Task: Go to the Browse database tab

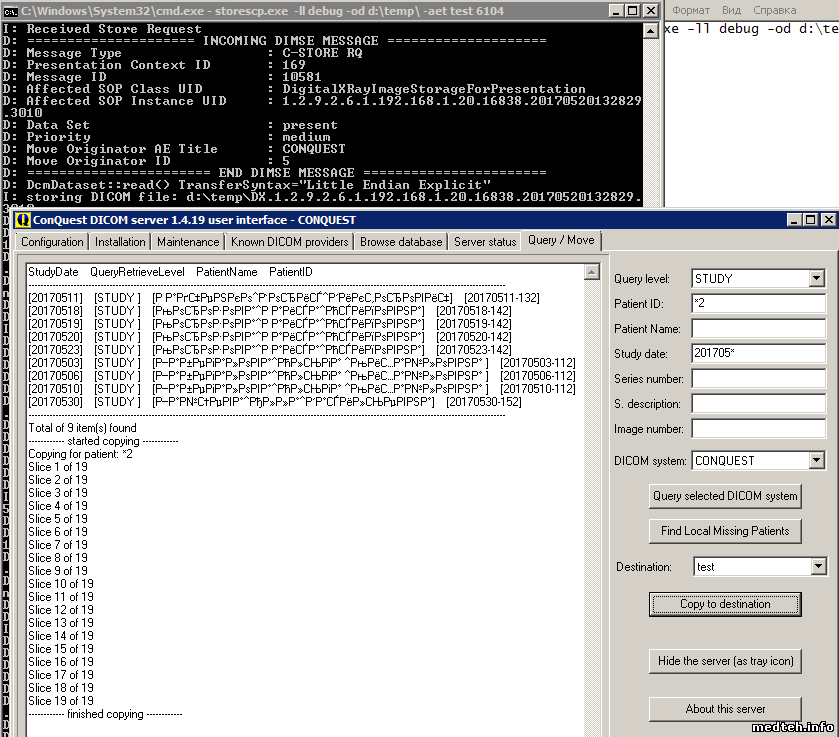Action: click(x=400, y=242)
